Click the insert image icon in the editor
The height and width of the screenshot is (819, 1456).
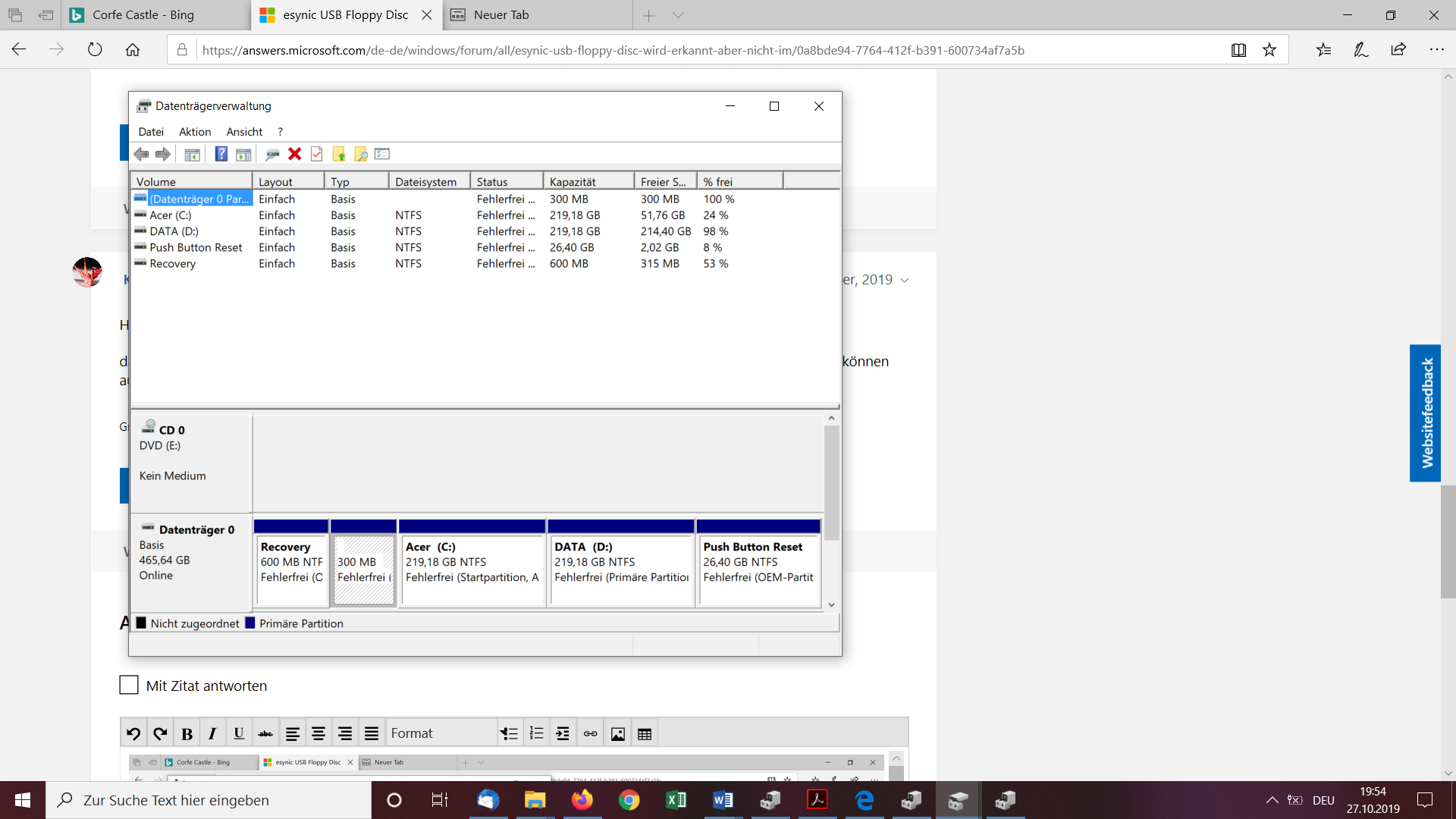(618, 733)
